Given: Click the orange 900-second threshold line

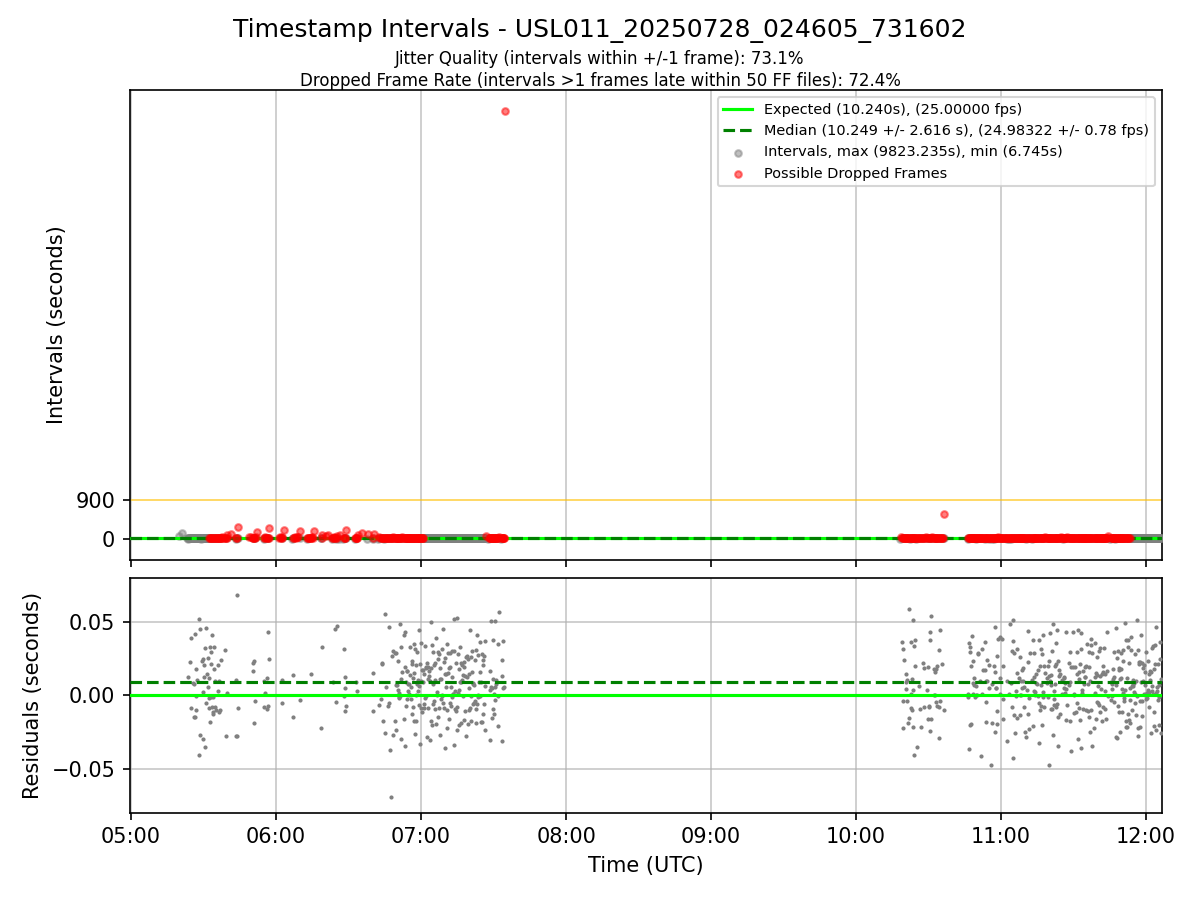Looking at the screenshot, I should coord(645,500).
